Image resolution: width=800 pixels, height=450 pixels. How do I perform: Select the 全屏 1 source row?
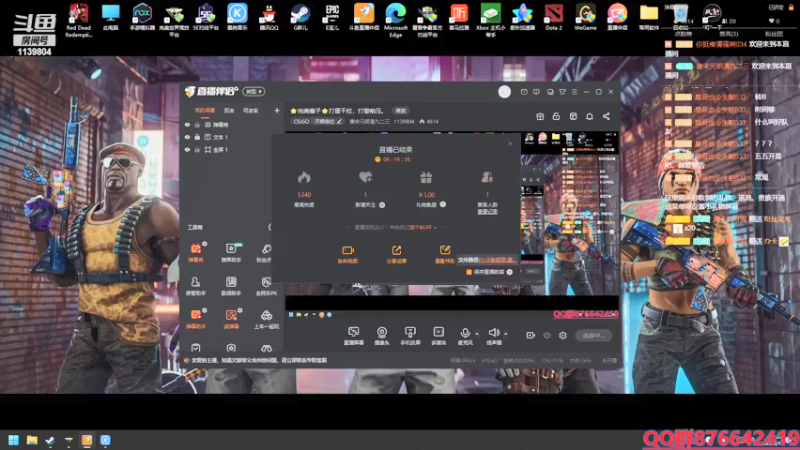[x=232, y=149]
